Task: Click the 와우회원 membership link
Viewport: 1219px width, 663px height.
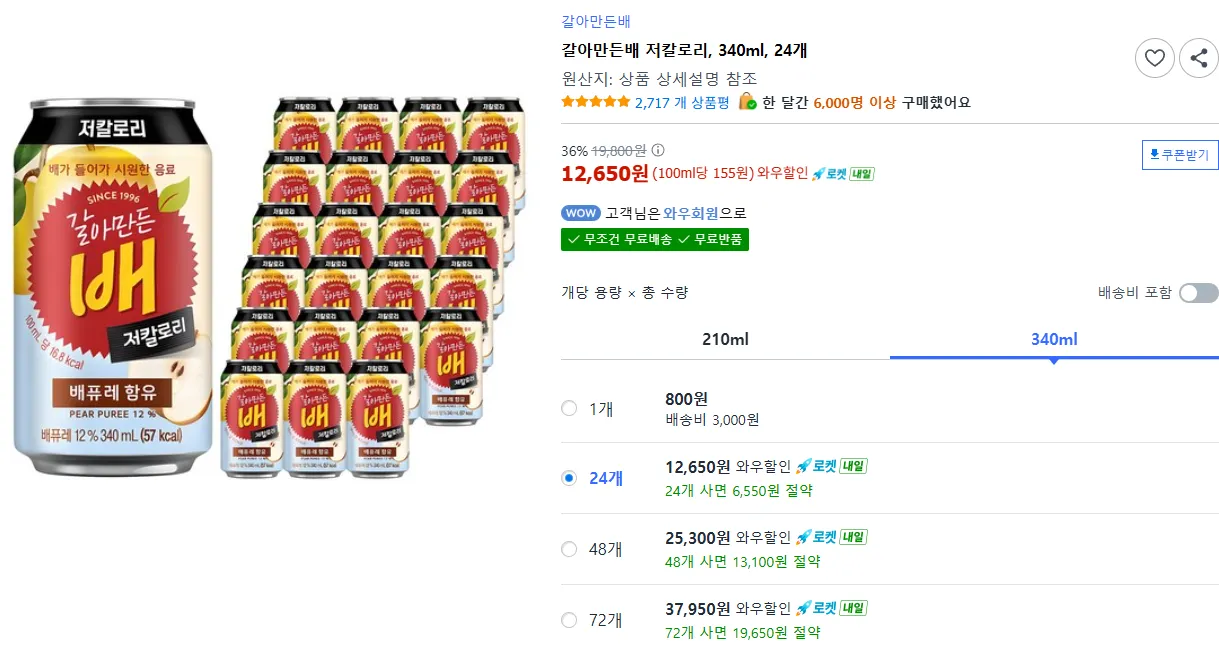Action: click(x=690, y=213)
